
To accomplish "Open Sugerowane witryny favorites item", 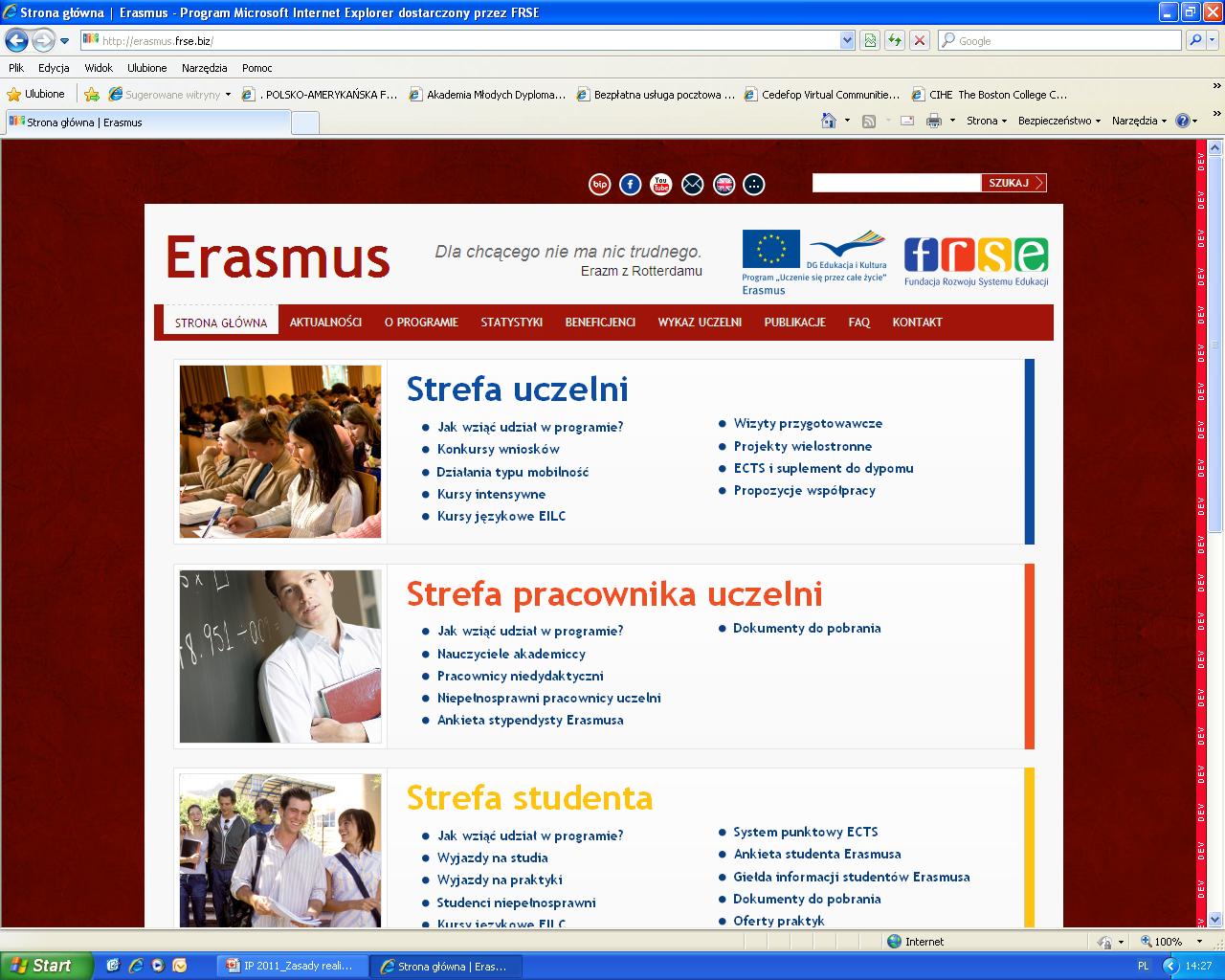I will [169, 94].
